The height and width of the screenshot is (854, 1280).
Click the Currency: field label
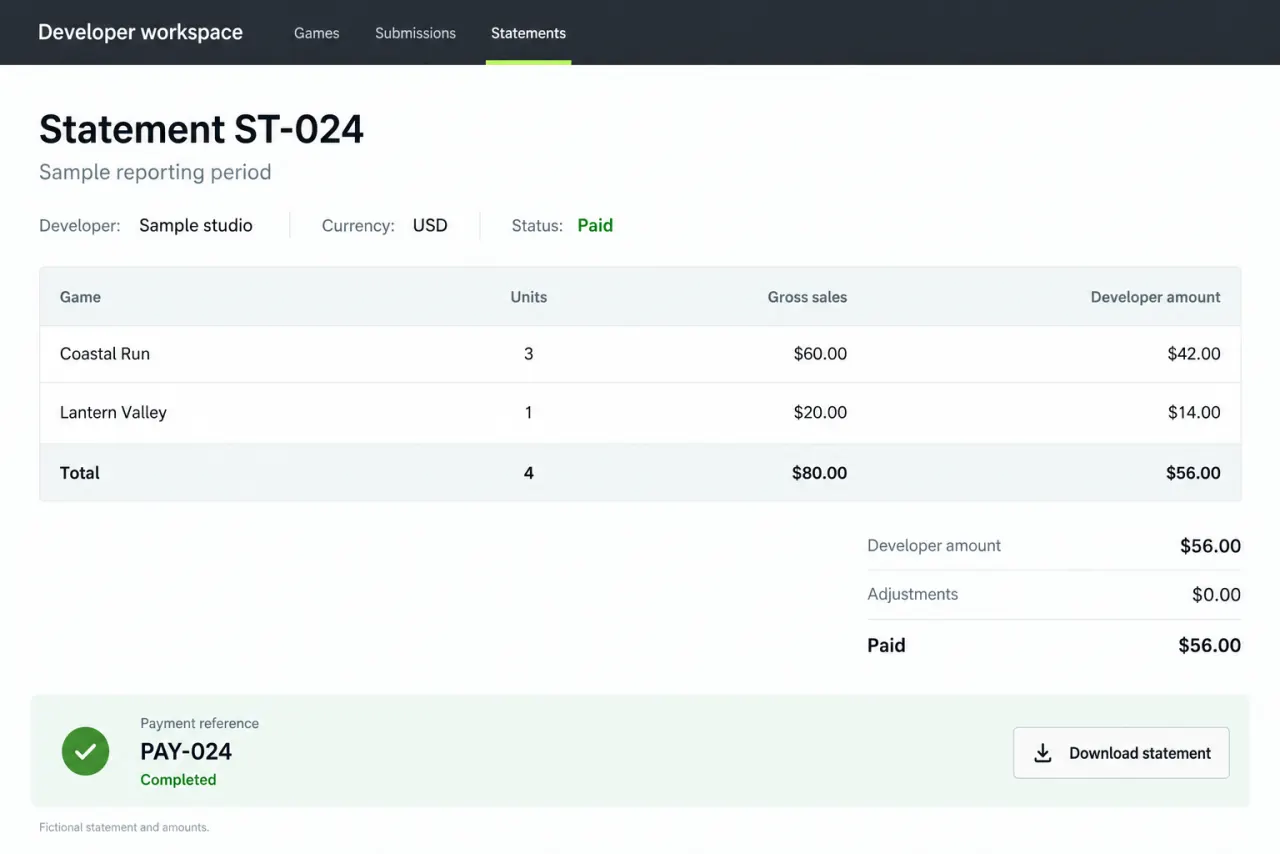[x=358, y=225]
